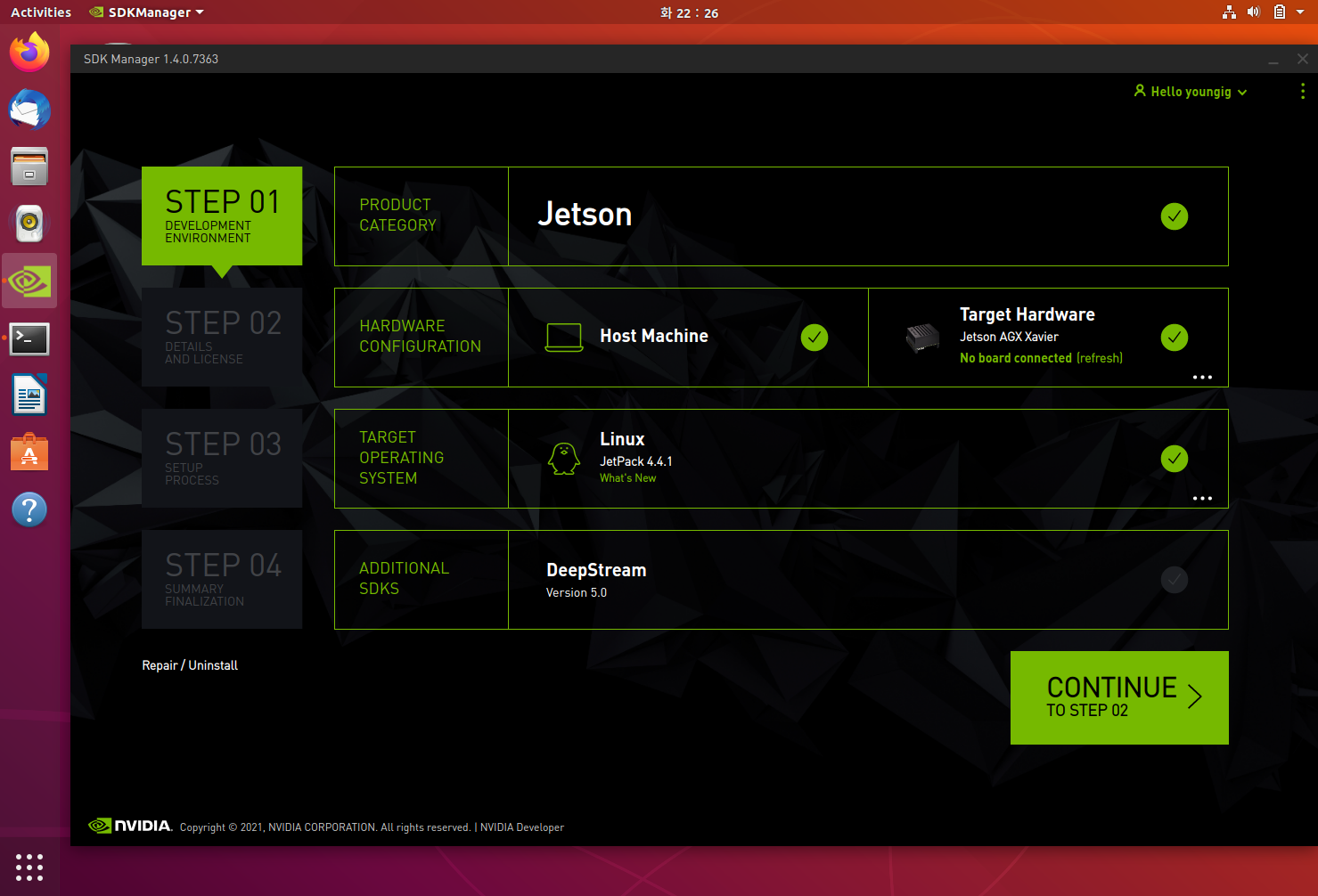Toggle the Jetson product category checkmark
The height and width of the screenshot is (896, 1318).
[x=1175, y=216]
